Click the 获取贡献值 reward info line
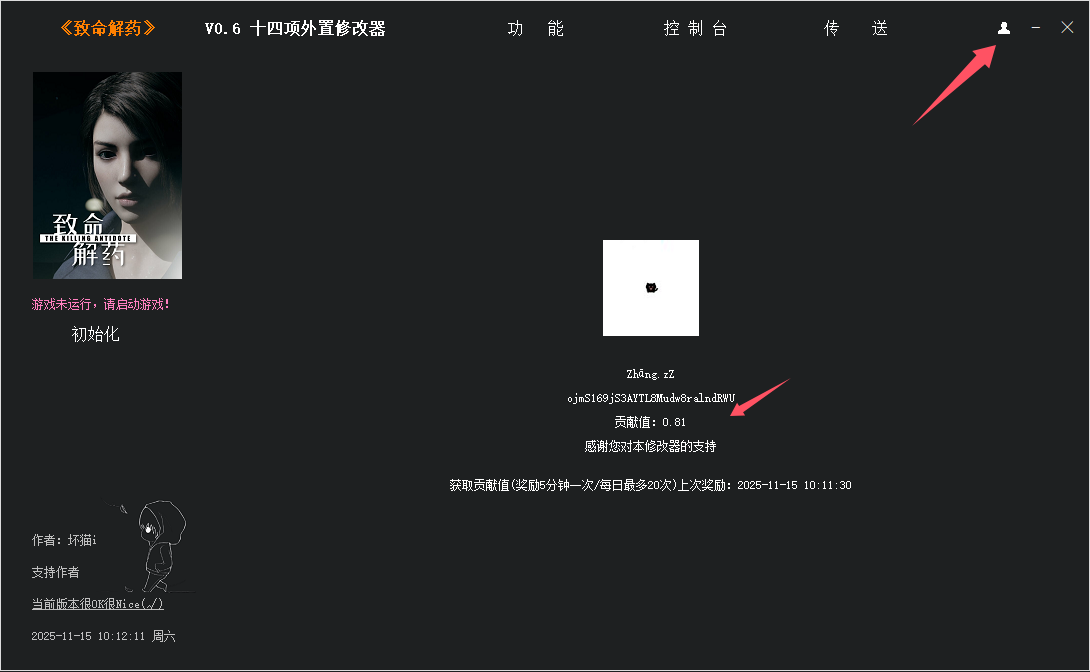Screen dimensions: 1090x672 point(650,485)
